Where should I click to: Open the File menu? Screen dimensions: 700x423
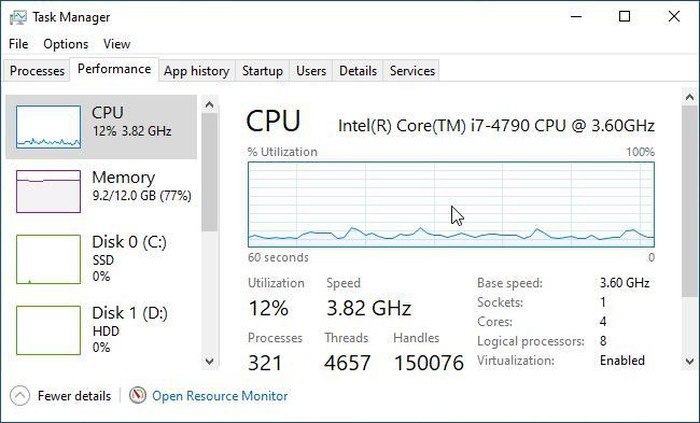tap(18, 44)
